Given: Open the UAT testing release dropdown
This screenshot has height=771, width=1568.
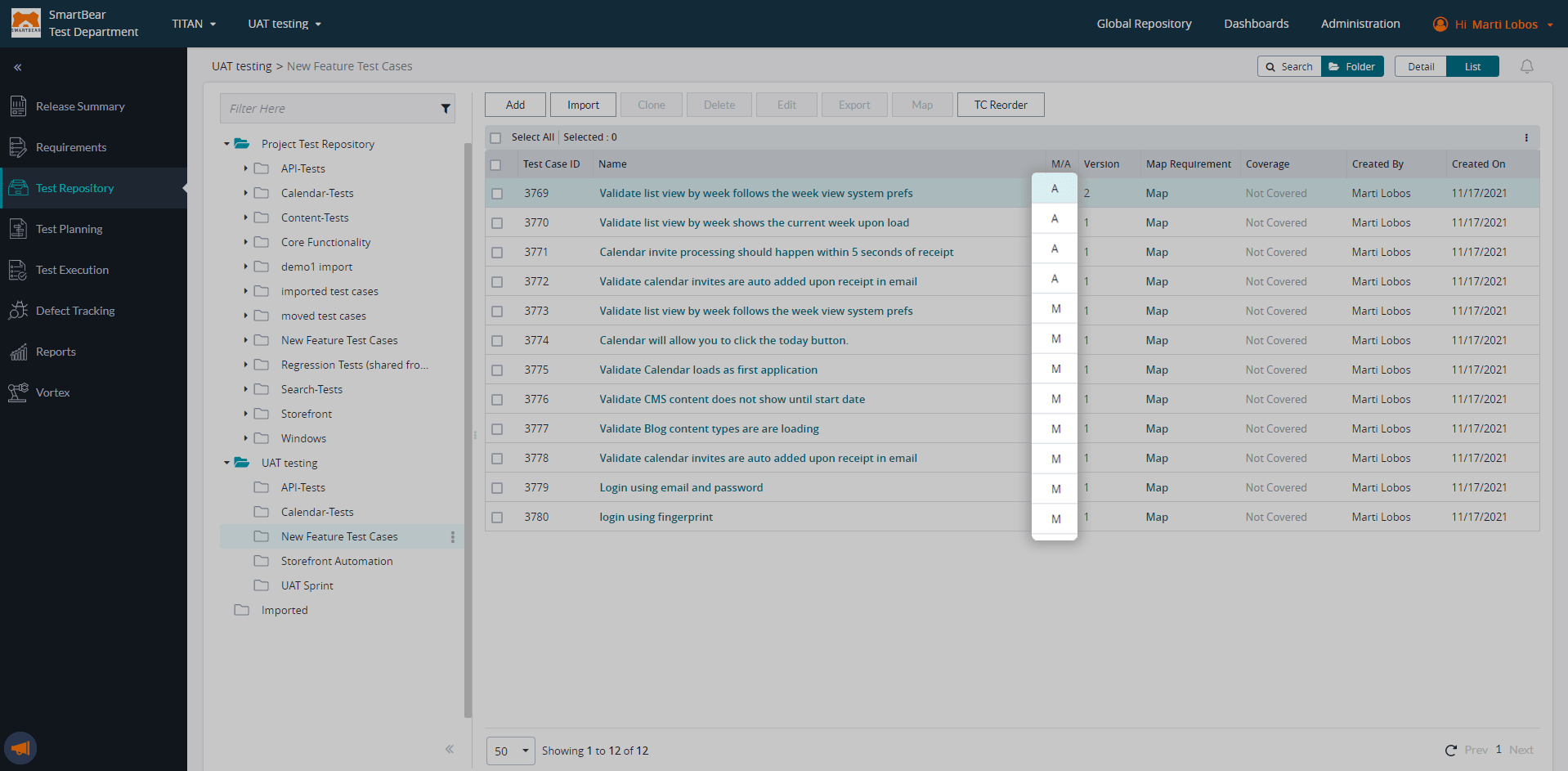Looking at the screenshot, I should (x=284, y=24).
